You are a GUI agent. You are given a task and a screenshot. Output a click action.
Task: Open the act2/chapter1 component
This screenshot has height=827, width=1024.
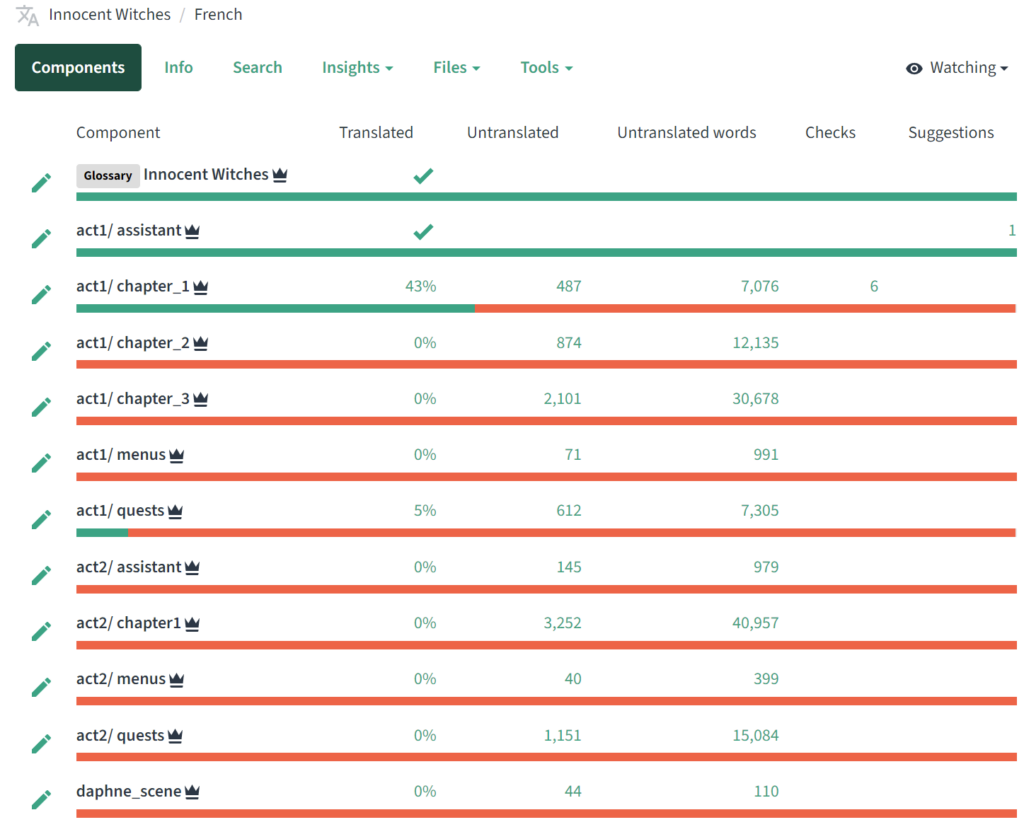click(x=129, y=623)
